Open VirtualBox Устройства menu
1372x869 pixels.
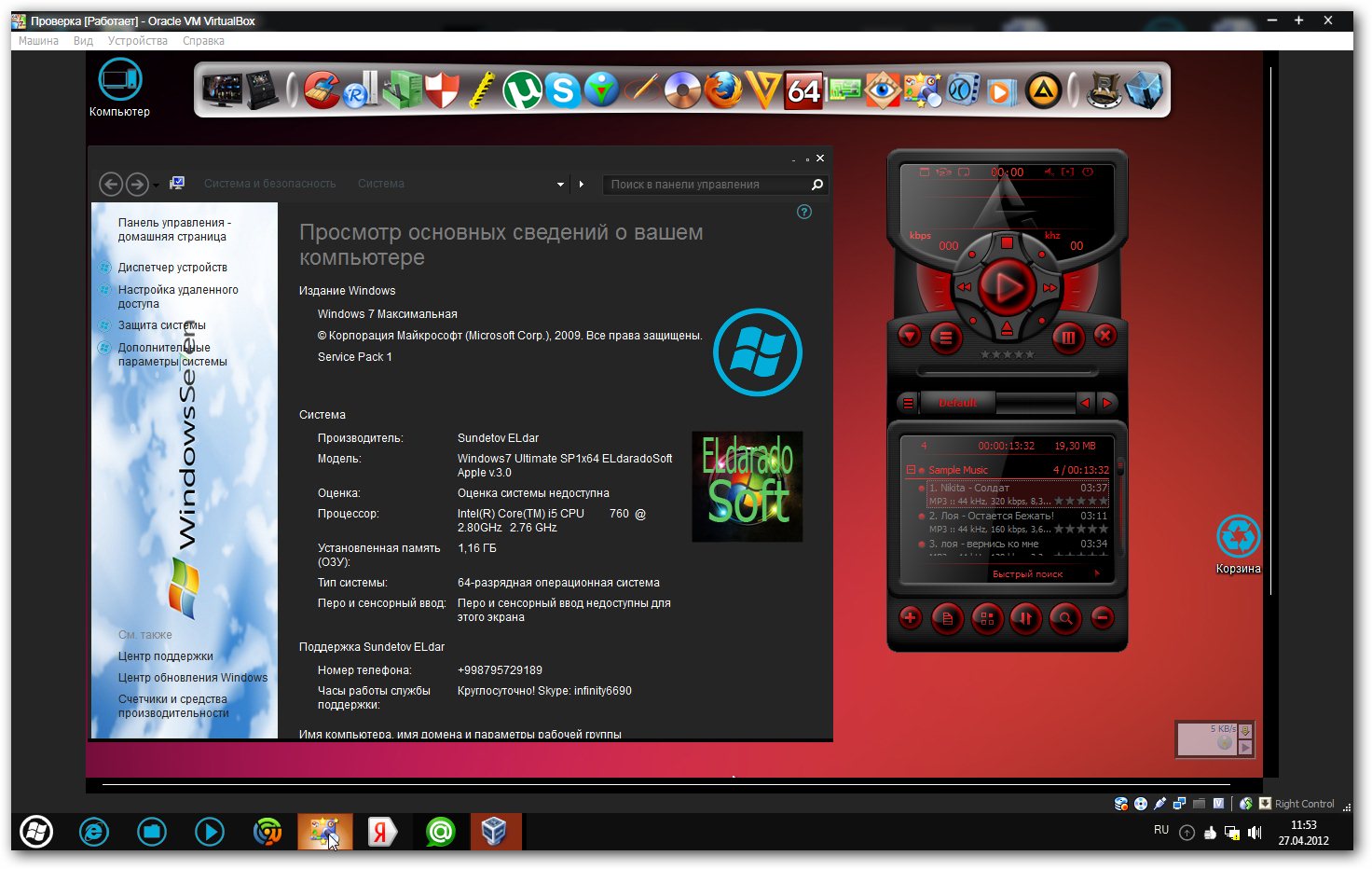pos(137,41)
